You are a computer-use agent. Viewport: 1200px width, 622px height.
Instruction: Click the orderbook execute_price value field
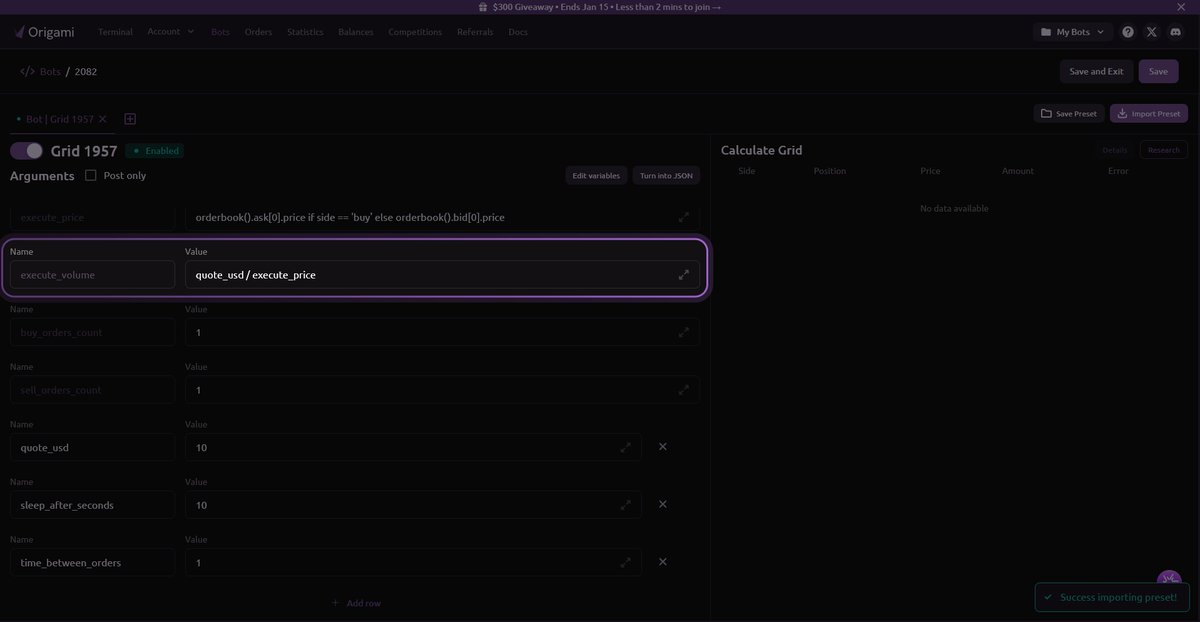pos(442,216)
